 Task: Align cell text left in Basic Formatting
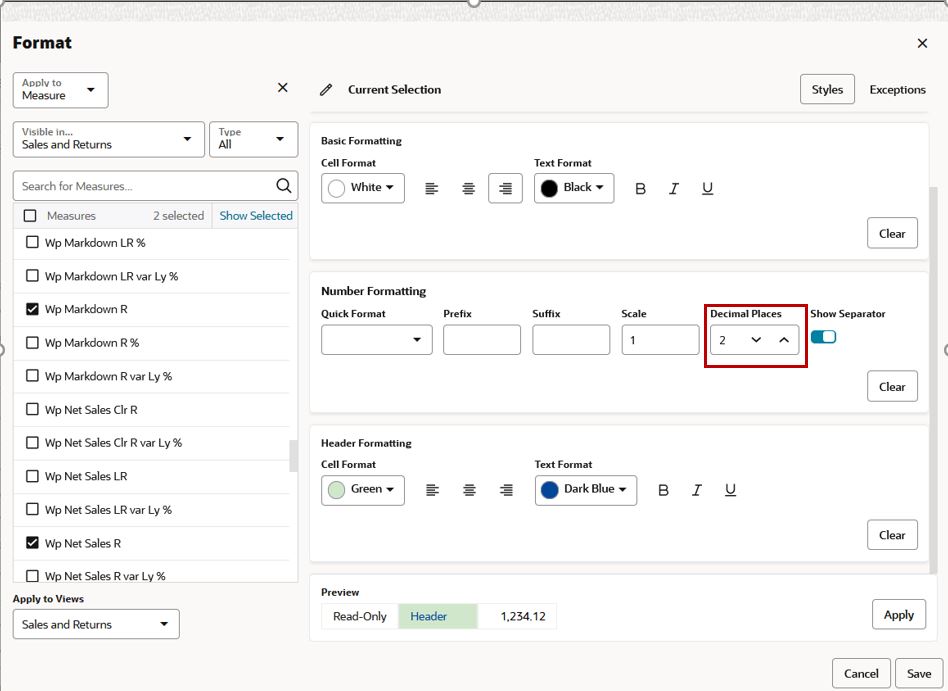pos(431,189)
